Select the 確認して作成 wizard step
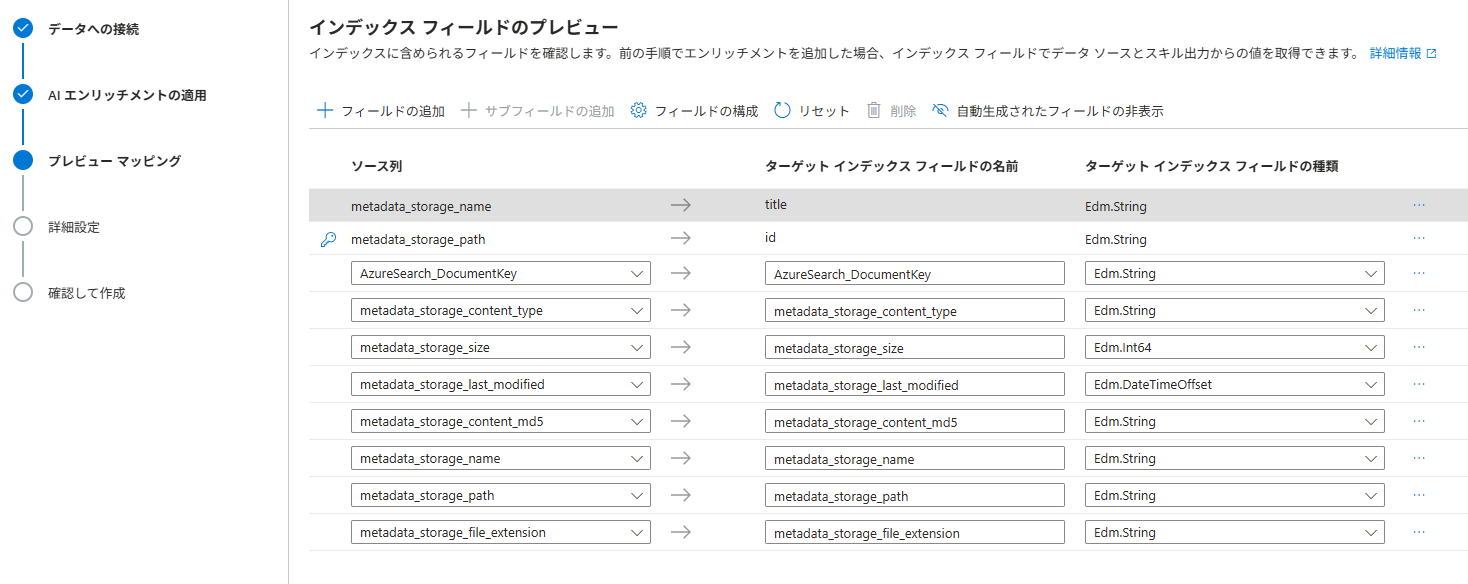 (87, 293)
